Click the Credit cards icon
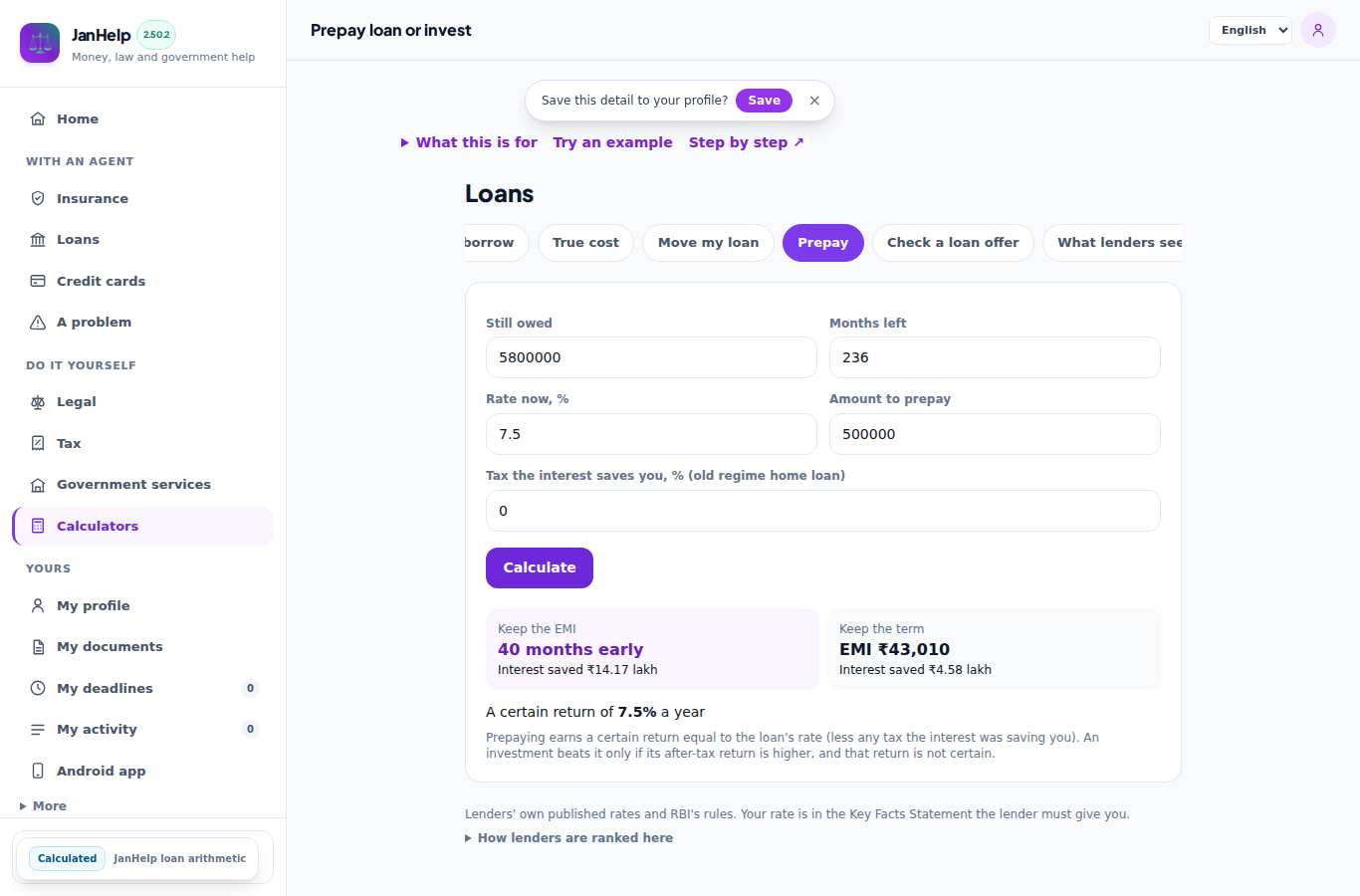1360x896 pixels. (x=38, y=281)
